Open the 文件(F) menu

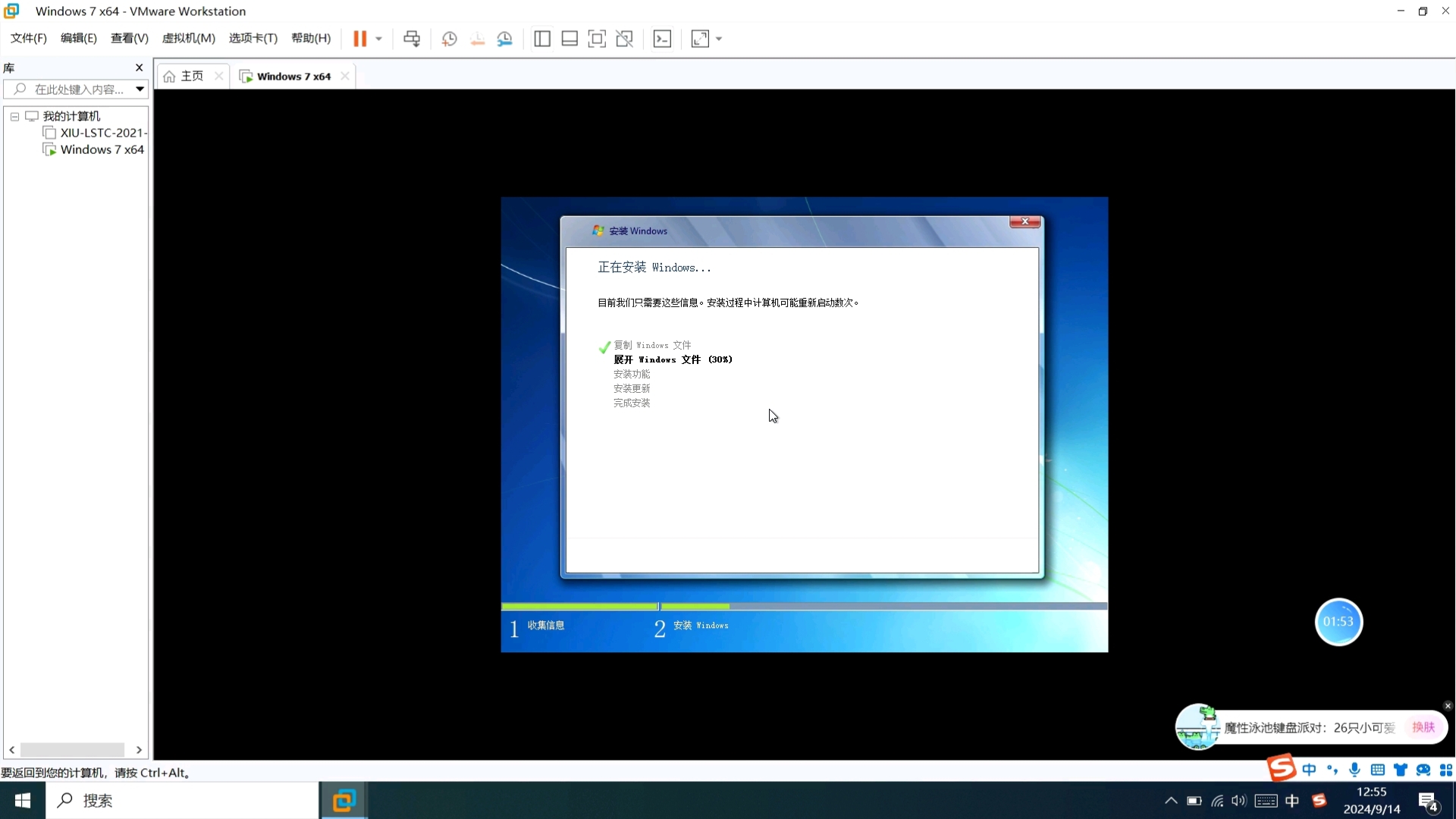(x=29, y=38)
